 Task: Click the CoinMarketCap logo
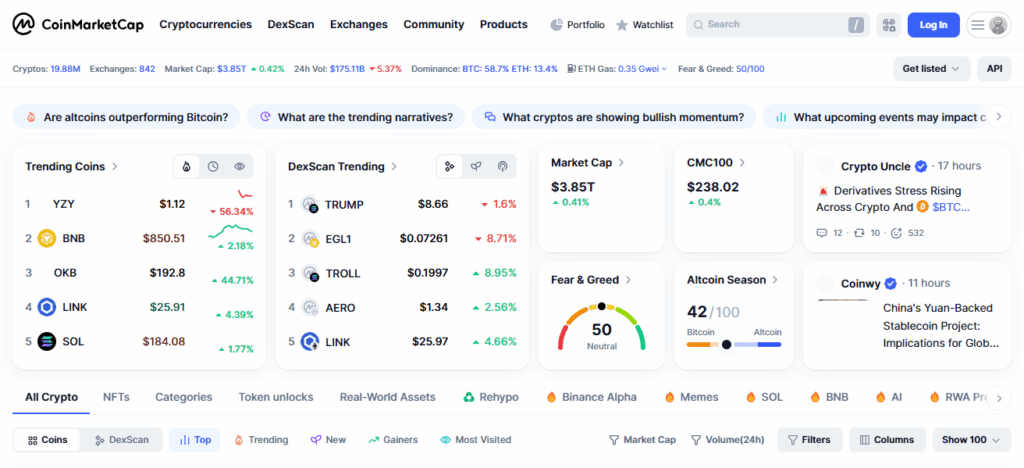(78, 25)
